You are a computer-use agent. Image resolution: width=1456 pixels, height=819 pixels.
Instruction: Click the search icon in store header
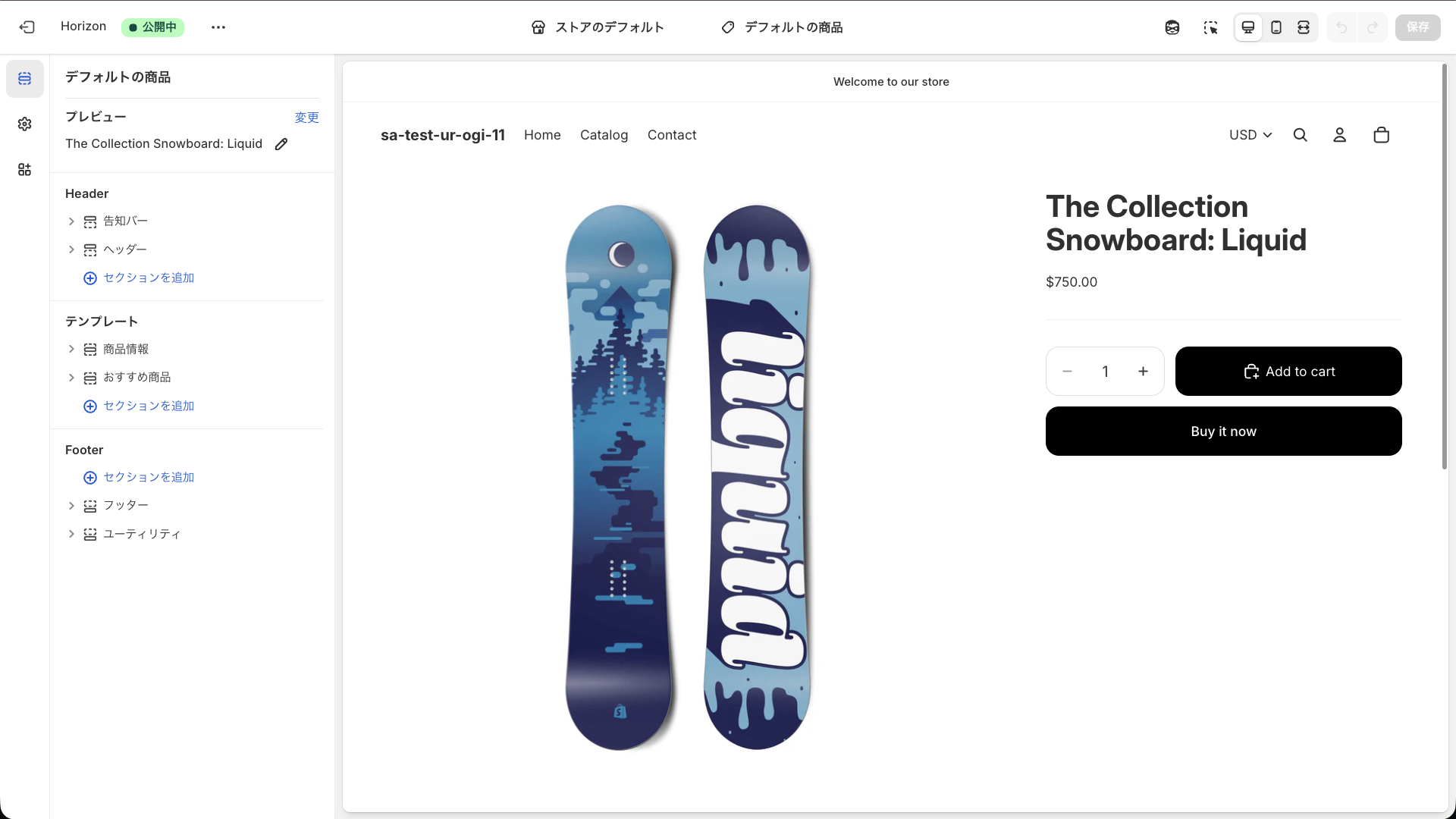pos(1301,135)
